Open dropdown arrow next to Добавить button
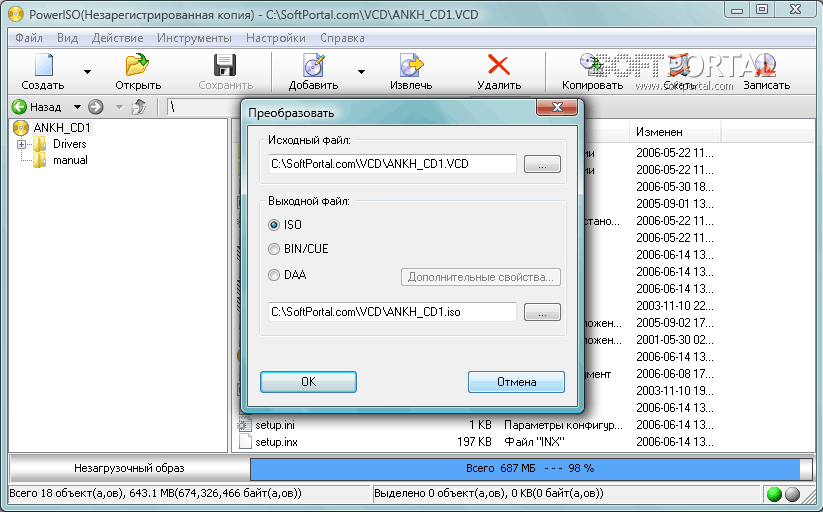 coord(361,72)
